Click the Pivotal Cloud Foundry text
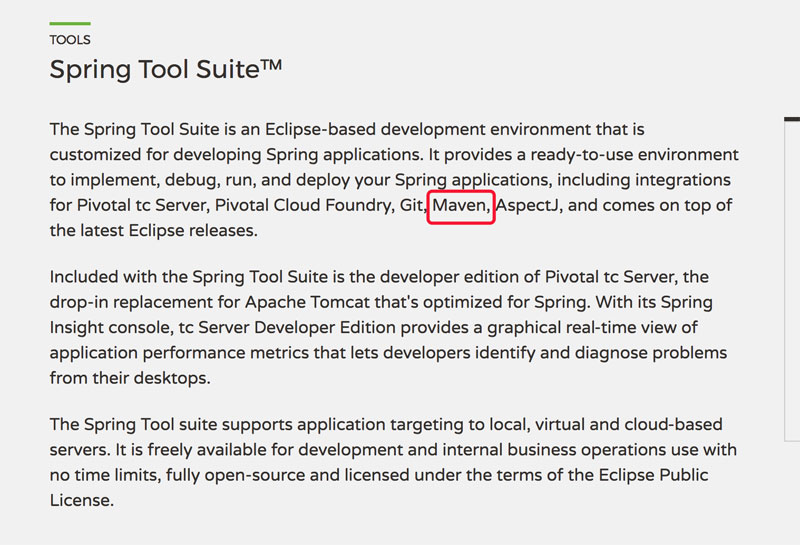800x545 pixels. click(x=327, y=206)
